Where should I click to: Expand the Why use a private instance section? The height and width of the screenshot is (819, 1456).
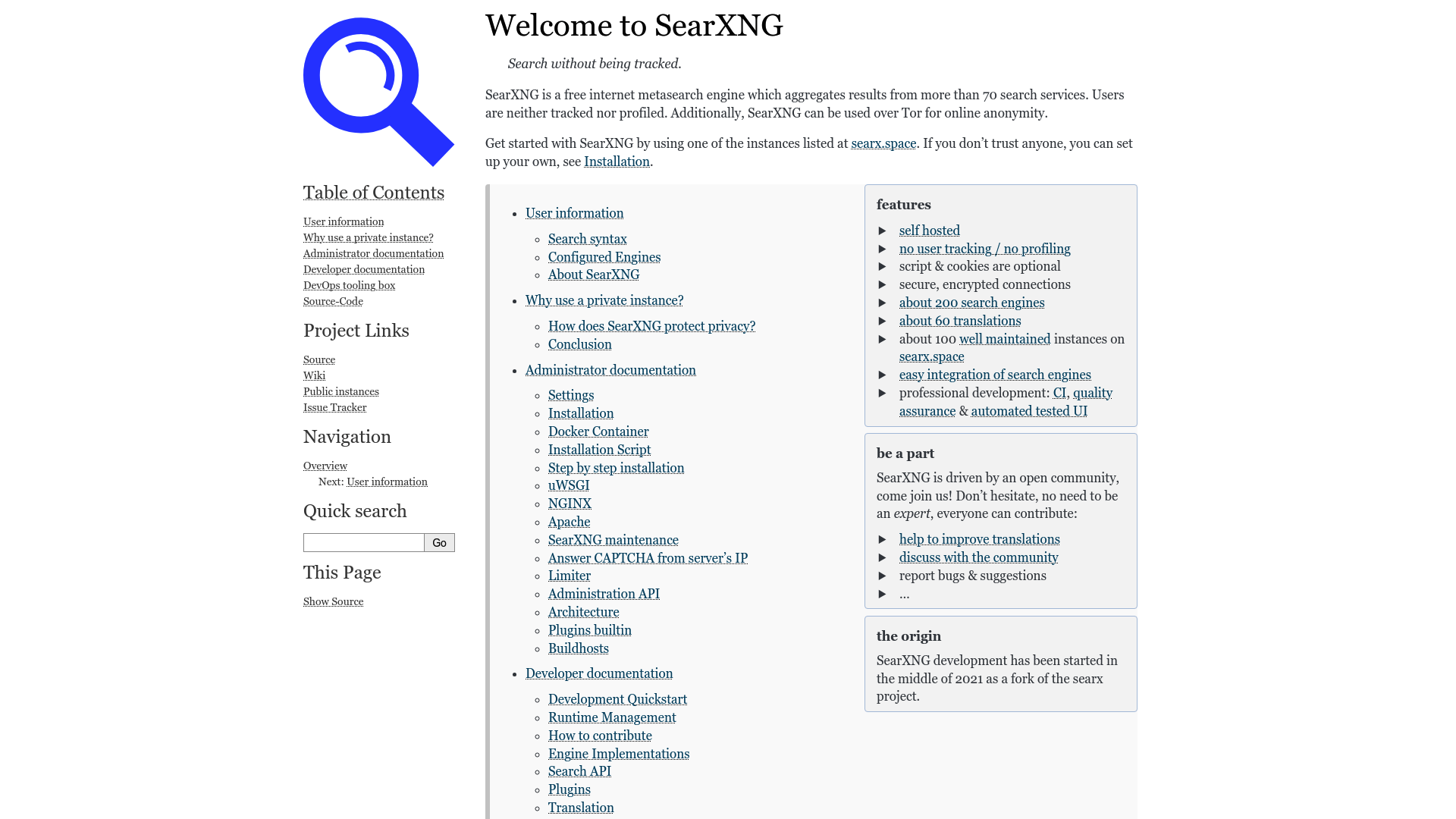(604, 300)
